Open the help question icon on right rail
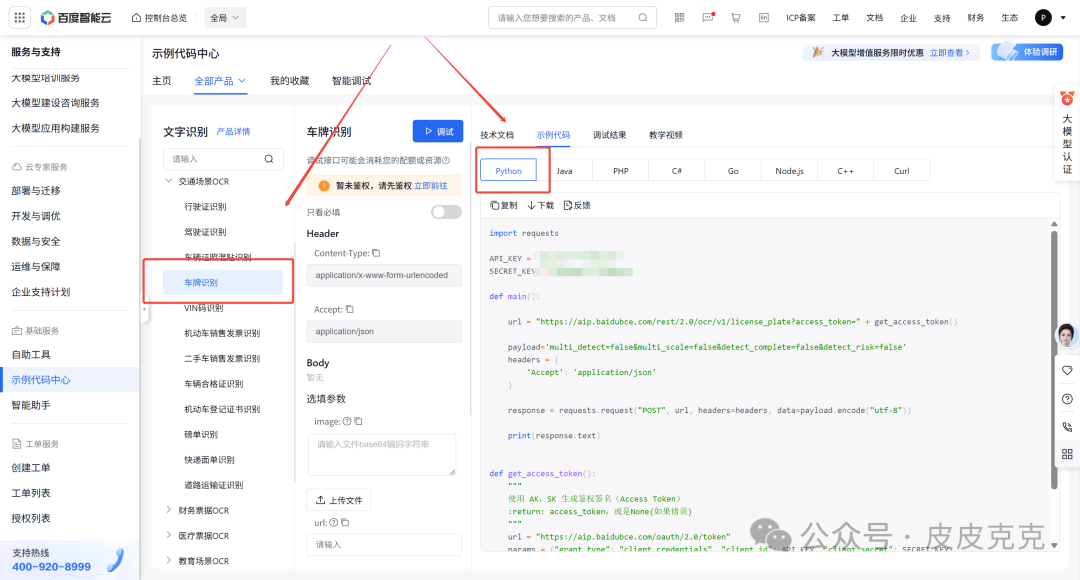Image resolution: width=1080 pixels, height=580 pixels. click(1067, 399)
